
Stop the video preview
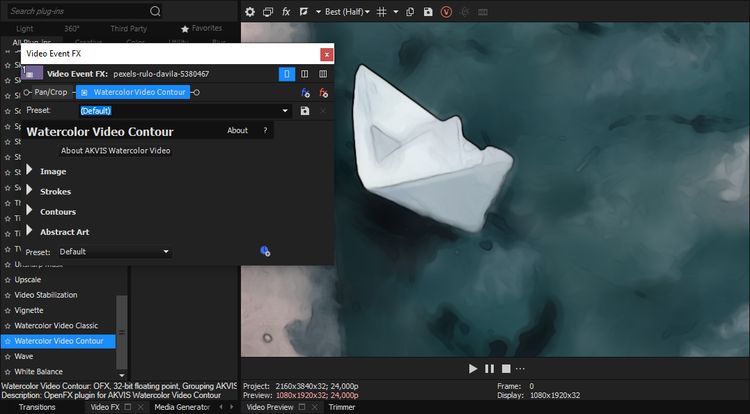coord(506,369)
